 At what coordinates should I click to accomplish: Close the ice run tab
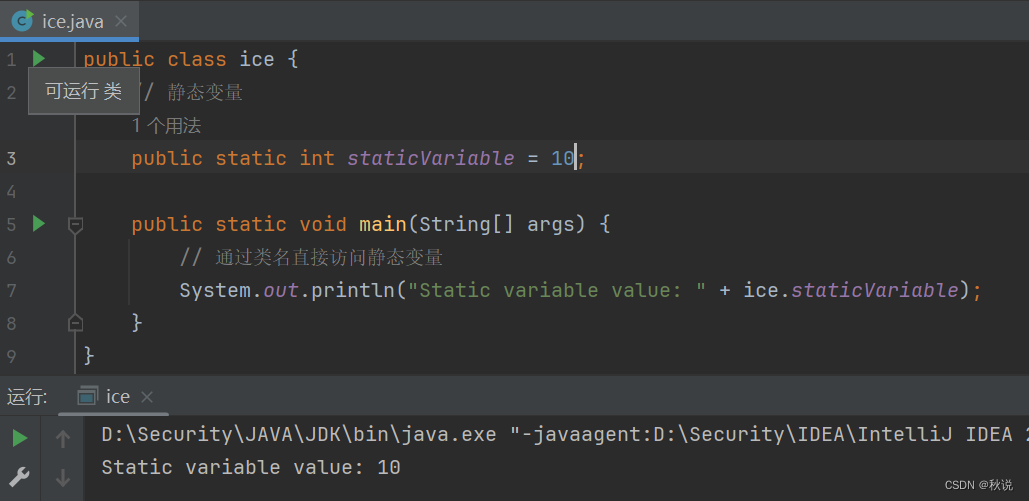tap(147, 397)
